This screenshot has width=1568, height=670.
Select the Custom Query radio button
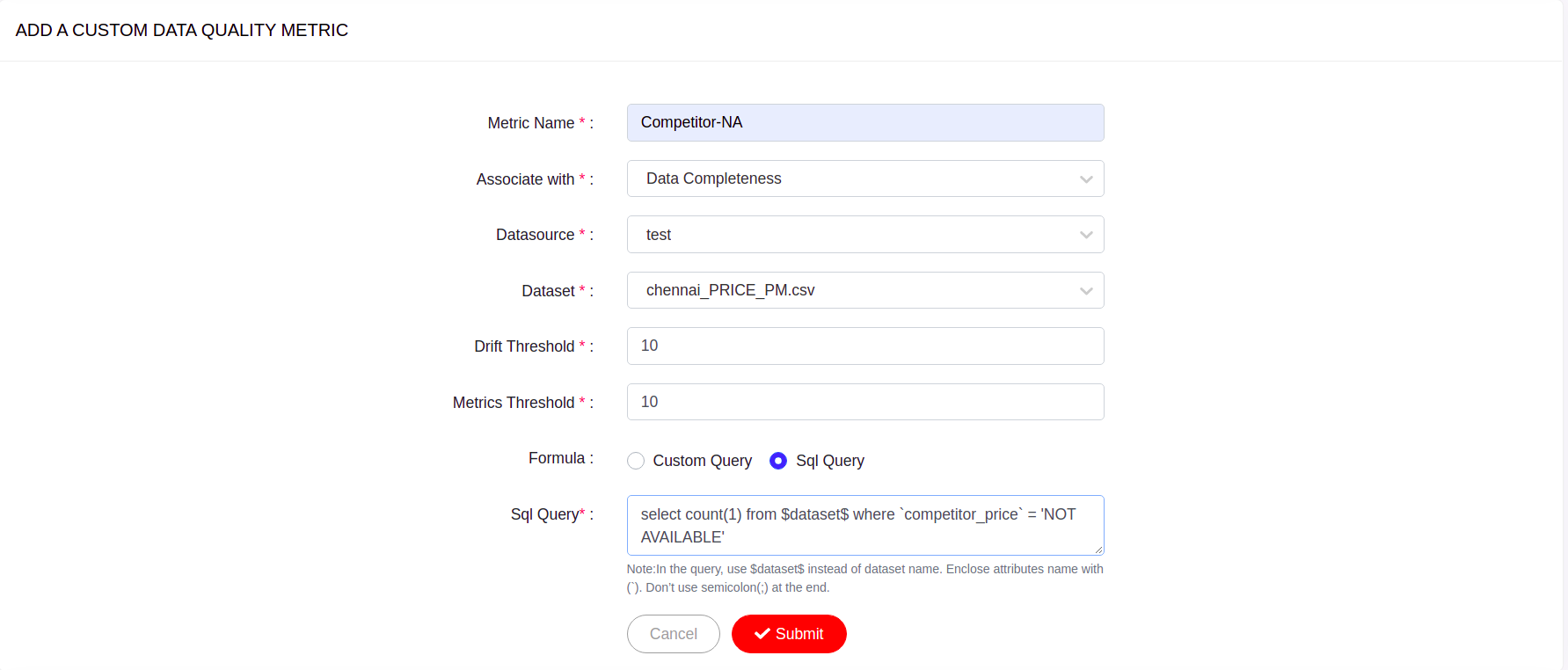tap(636, 461)
